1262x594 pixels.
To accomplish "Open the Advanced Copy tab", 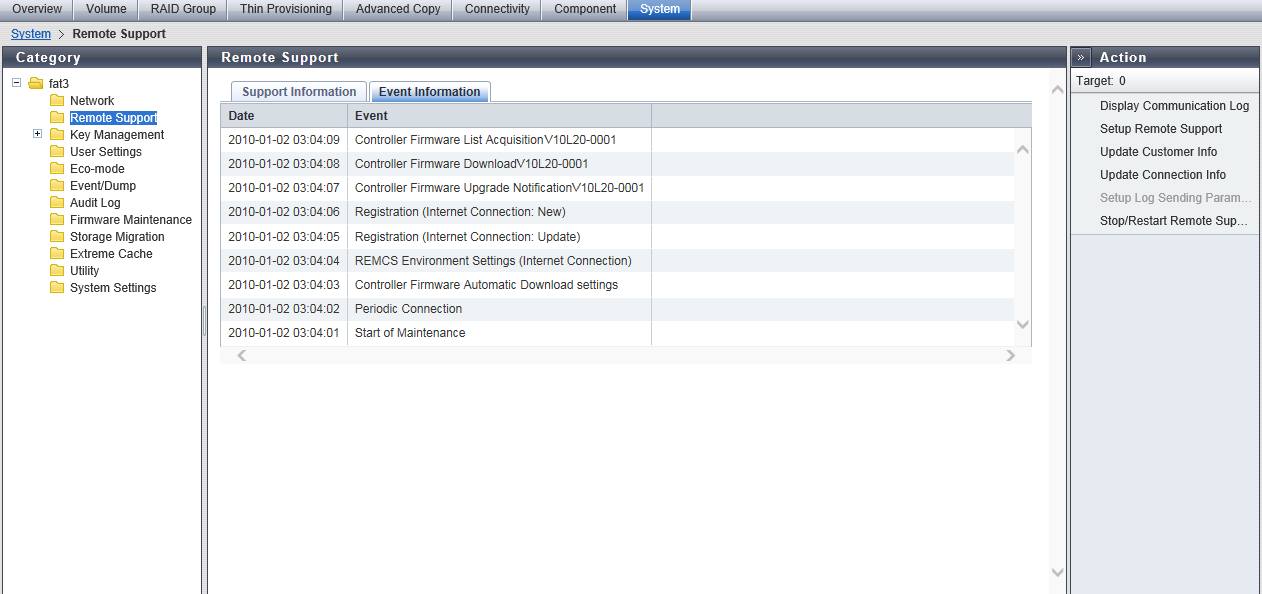I will tap(398, 9).
